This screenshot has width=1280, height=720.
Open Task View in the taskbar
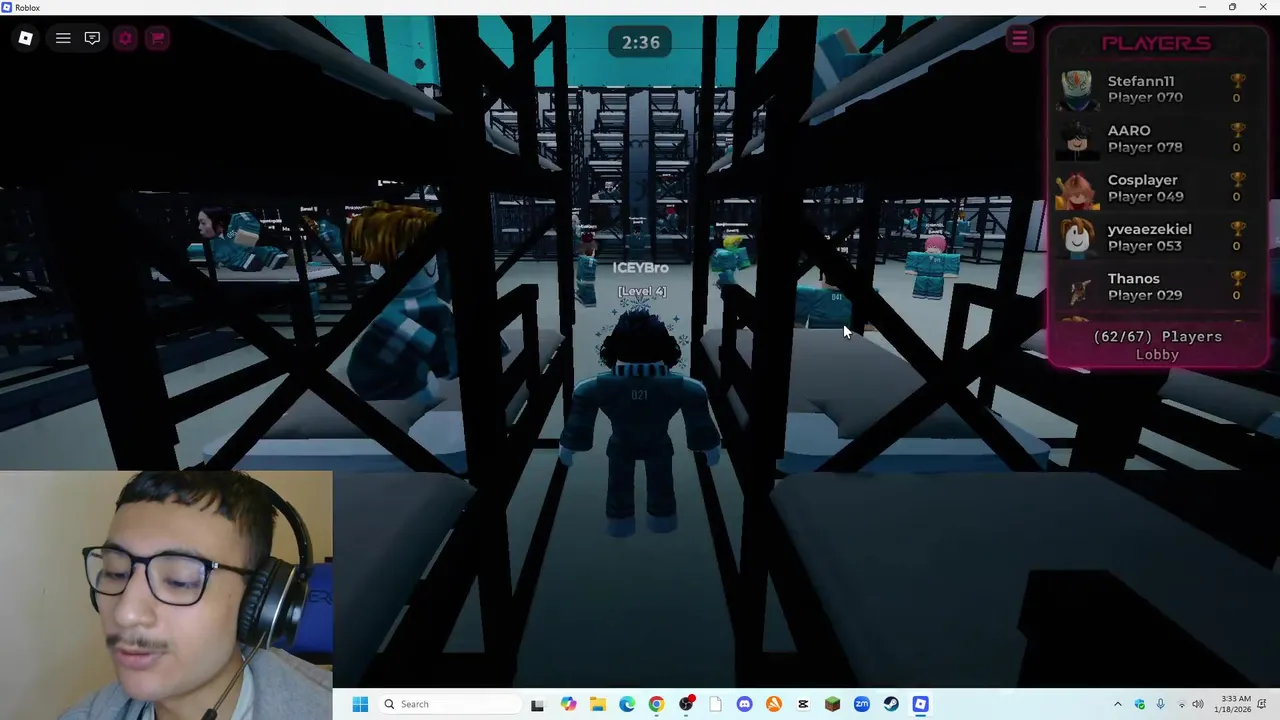[x=537, y=704]
